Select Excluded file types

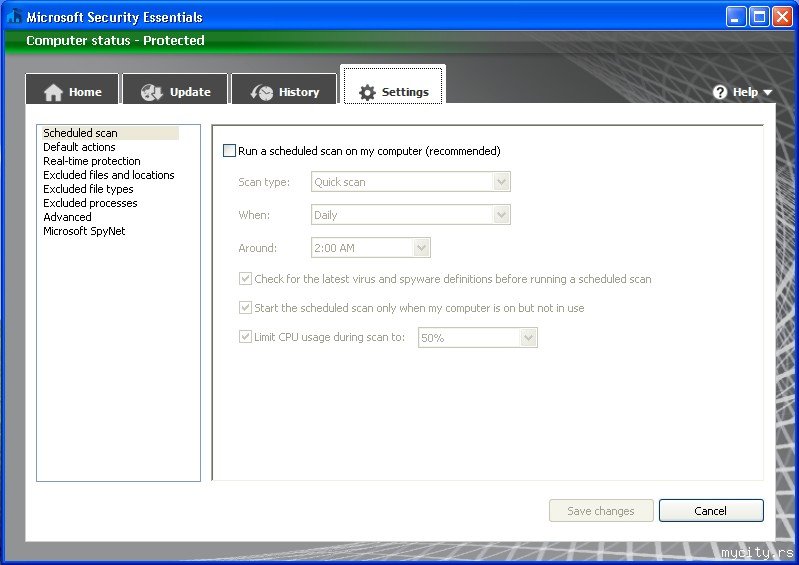coord(88,189)
